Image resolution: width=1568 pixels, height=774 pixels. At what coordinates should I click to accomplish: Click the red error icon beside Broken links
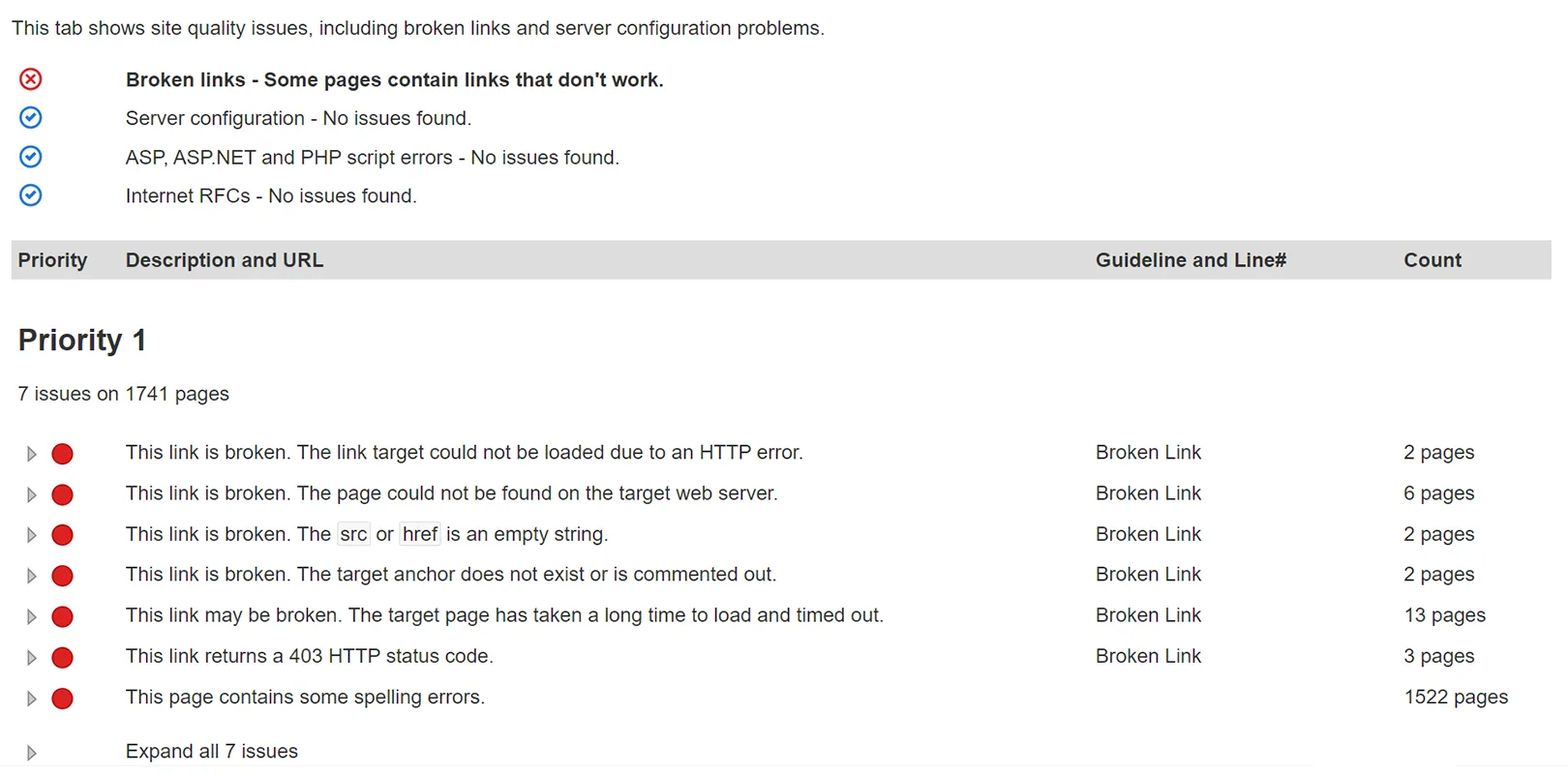pyautogui.click(x=30, y=79)
